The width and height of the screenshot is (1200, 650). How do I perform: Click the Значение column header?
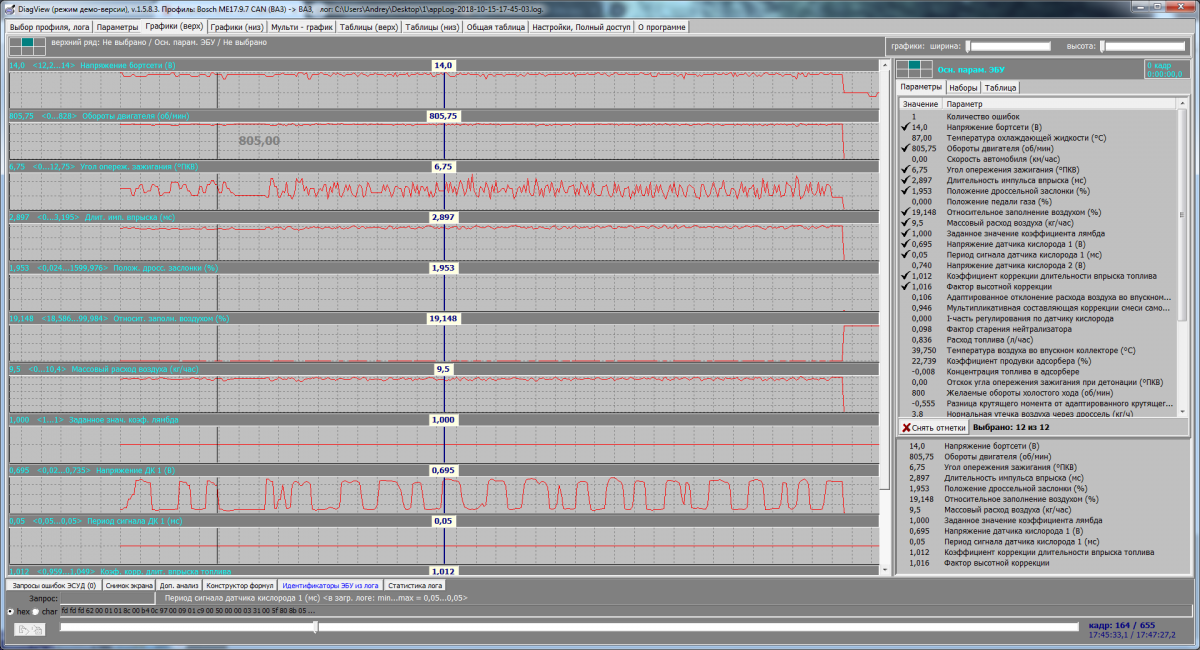[x=920, y=104]
